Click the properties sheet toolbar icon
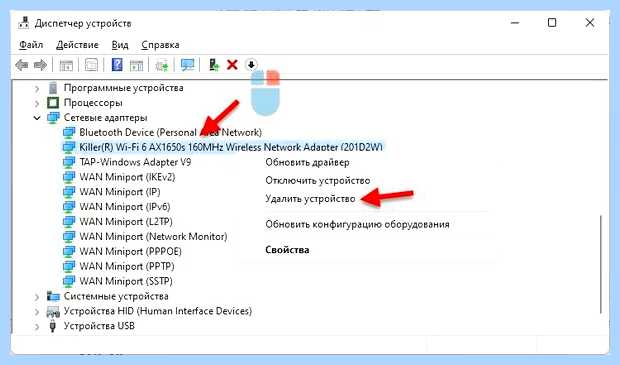Image resolution: width=620 pixels, height=365 pixels. [x=91, y=64]
